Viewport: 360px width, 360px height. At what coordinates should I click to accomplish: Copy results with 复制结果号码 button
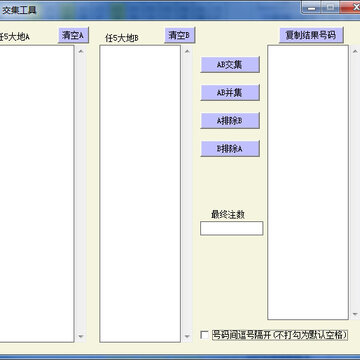[311, 35]
